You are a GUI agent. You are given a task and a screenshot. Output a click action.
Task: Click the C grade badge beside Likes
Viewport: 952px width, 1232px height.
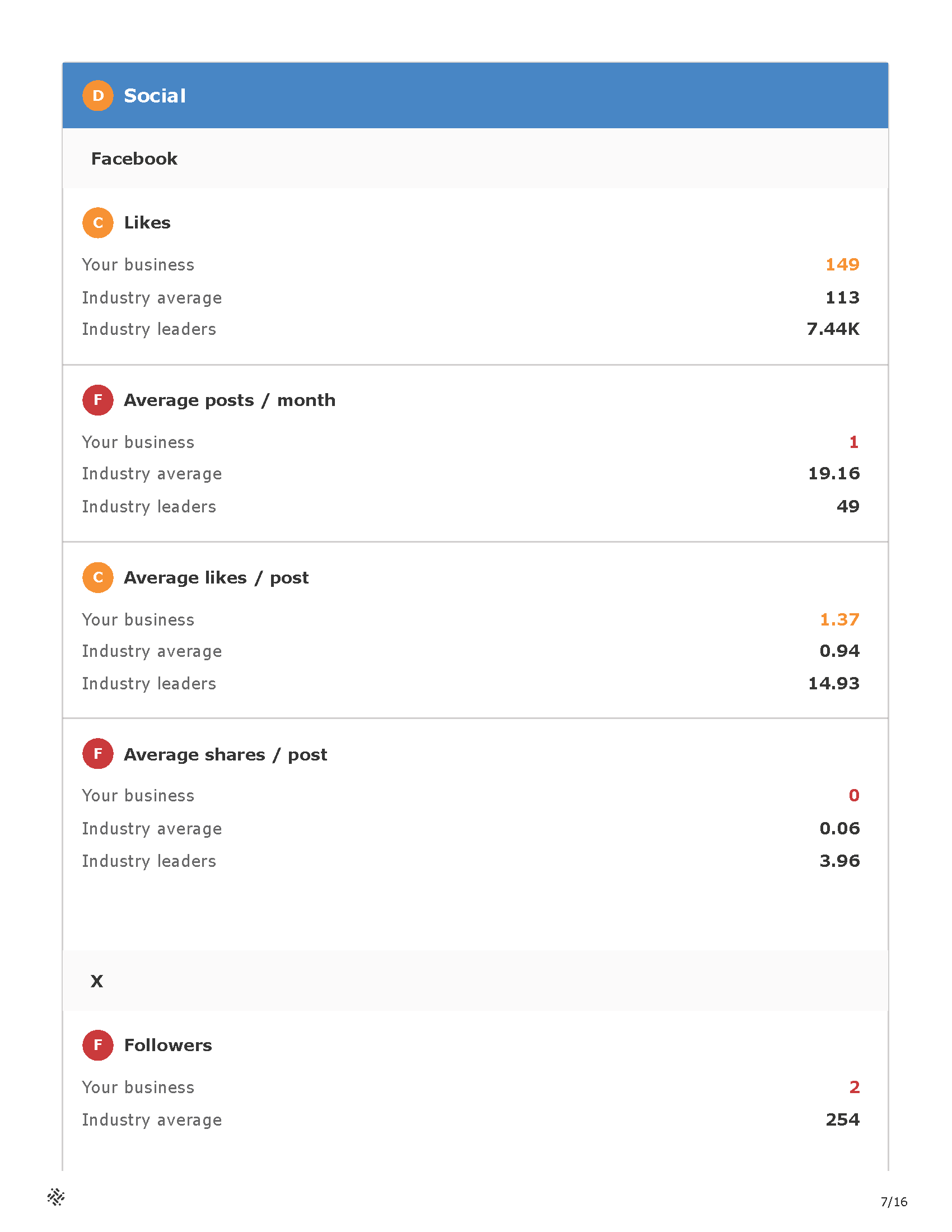point(98,223)
